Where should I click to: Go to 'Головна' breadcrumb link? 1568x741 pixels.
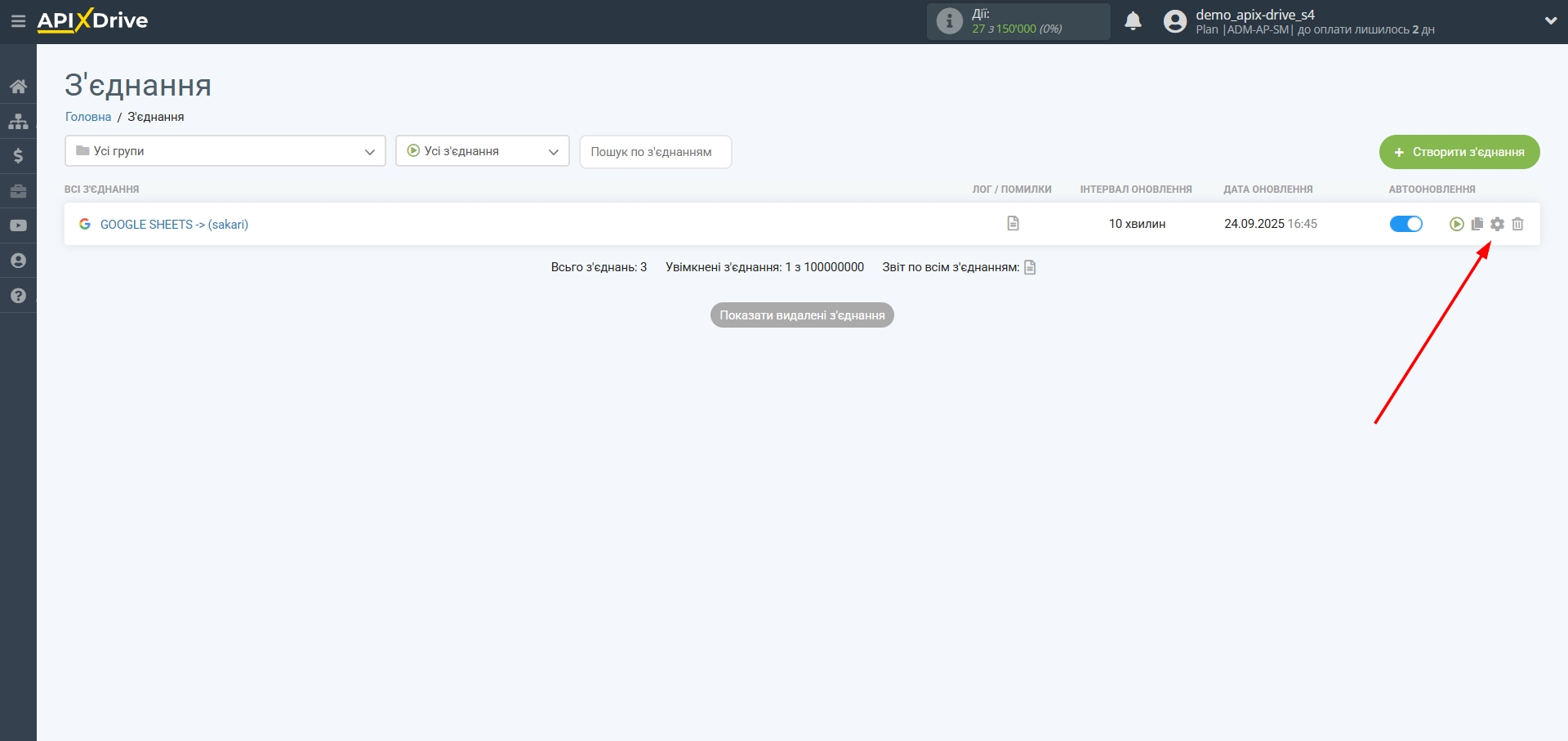pos(88,117)
